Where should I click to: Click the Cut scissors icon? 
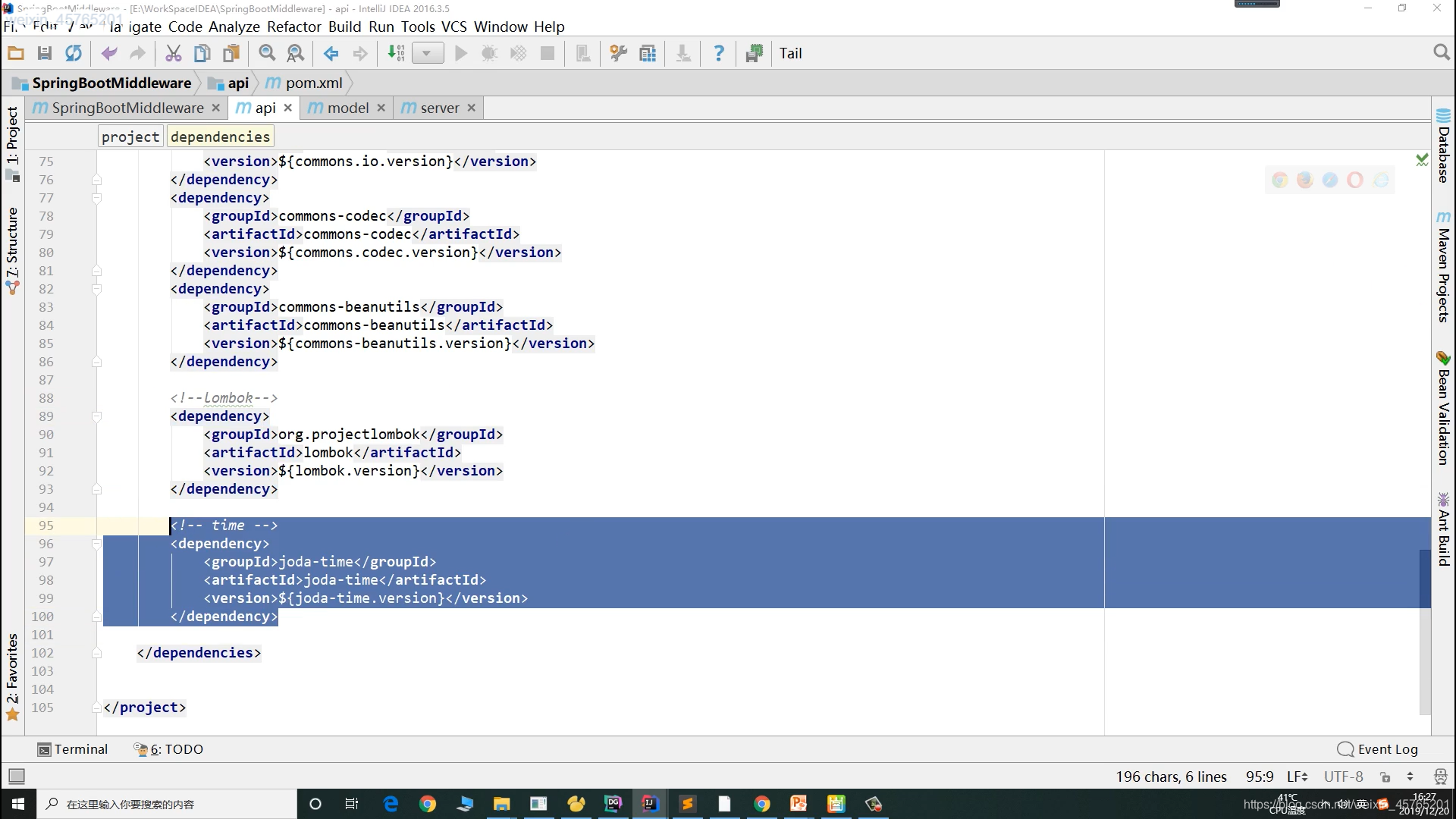pyautogui.click(x=174, y=53)
